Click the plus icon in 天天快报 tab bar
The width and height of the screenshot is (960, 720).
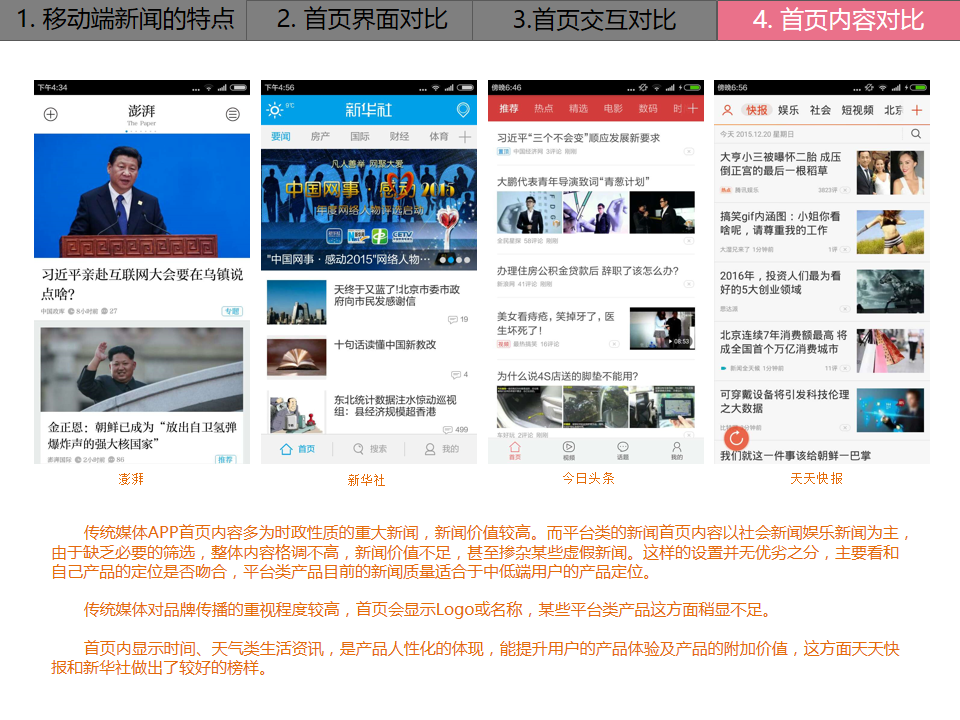tap(917, 110)
